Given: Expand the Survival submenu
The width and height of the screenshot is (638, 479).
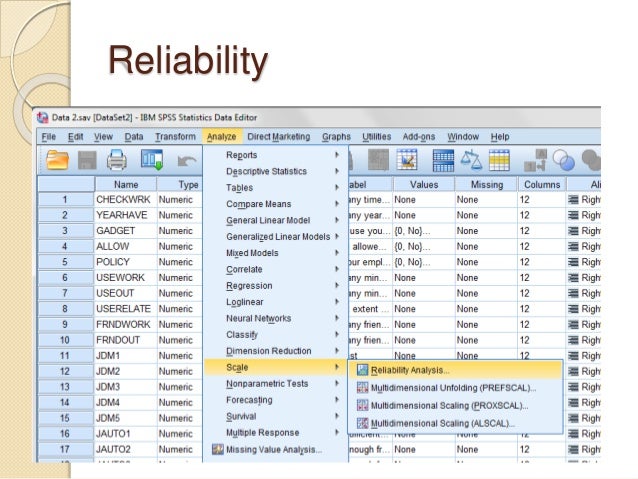Looking at the screenshot, I should point(276,416).
